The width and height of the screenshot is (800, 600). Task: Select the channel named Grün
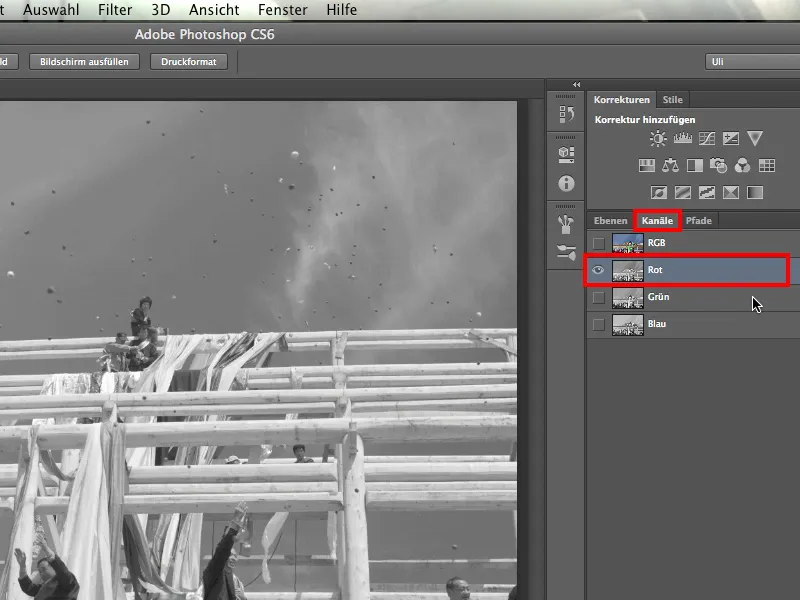pyautogui.click(x=658, y=297)
